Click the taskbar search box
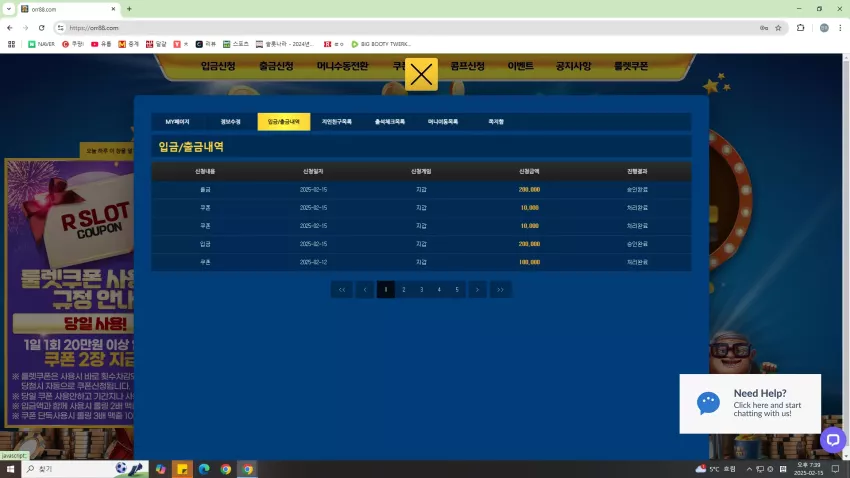Image resolution: width=850 pixels, height=478 pixels. (x=85, y=469)
